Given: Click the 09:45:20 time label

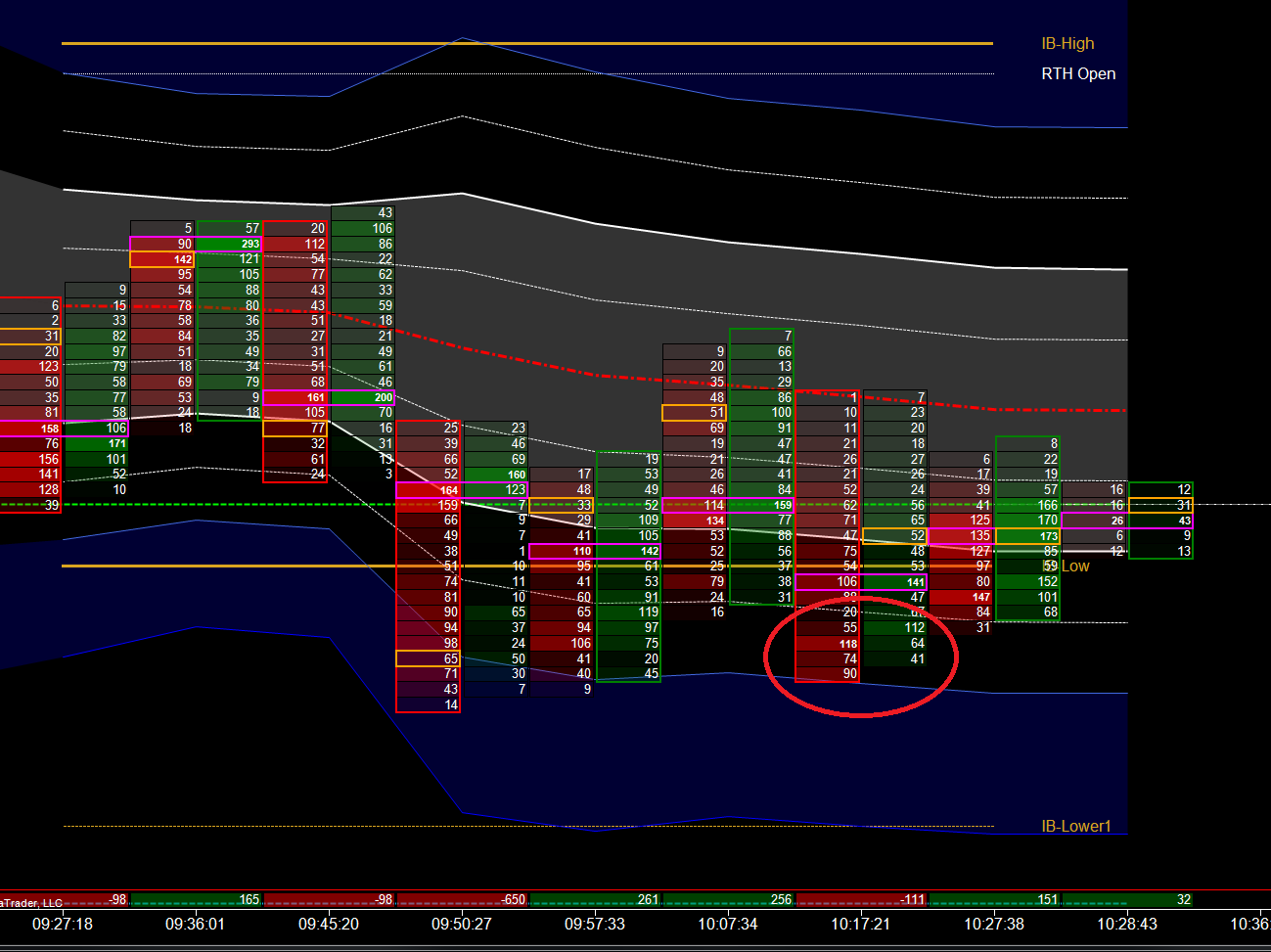Looking at the screenshot, I should [328, 924].
